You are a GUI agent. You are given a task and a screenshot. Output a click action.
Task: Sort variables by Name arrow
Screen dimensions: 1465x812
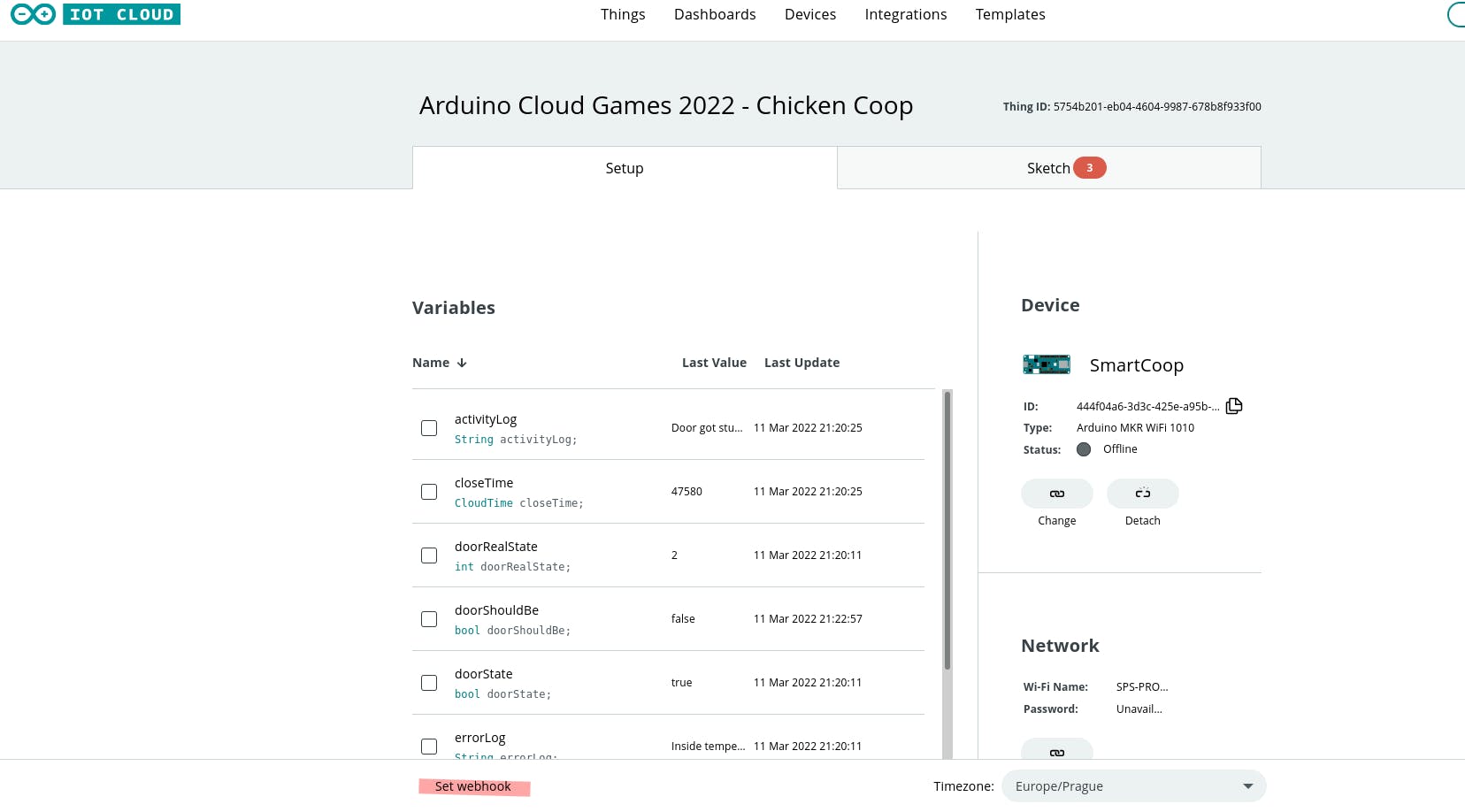click(462, 363)
